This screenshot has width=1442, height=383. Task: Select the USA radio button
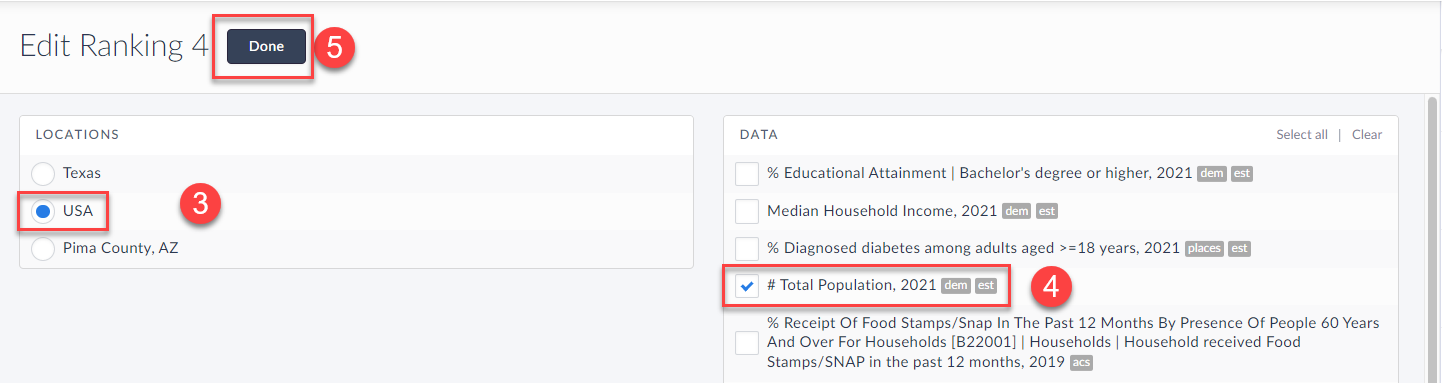pyautogui.click(x=43, y=211)
